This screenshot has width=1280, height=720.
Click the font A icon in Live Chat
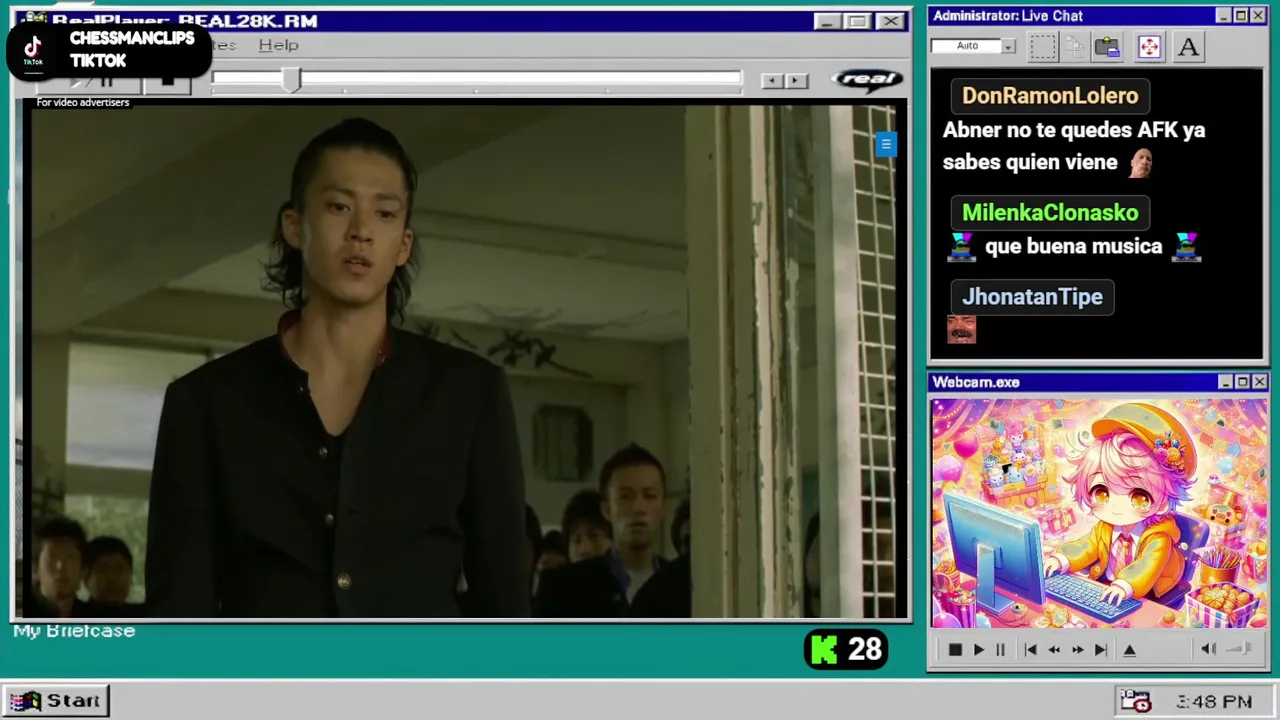tap(1188, 46)
